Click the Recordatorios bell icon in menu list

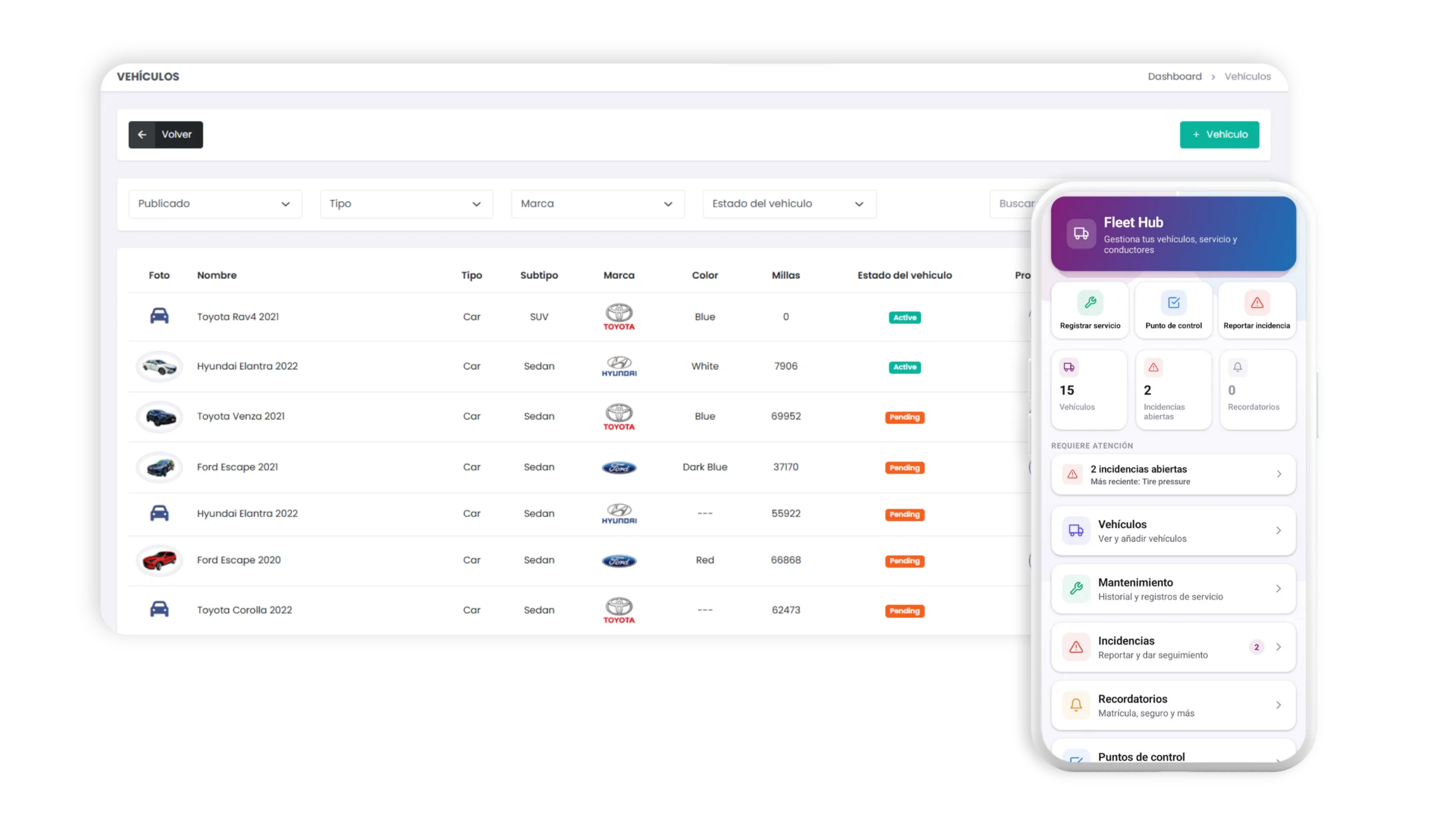tap(1076, 705)
